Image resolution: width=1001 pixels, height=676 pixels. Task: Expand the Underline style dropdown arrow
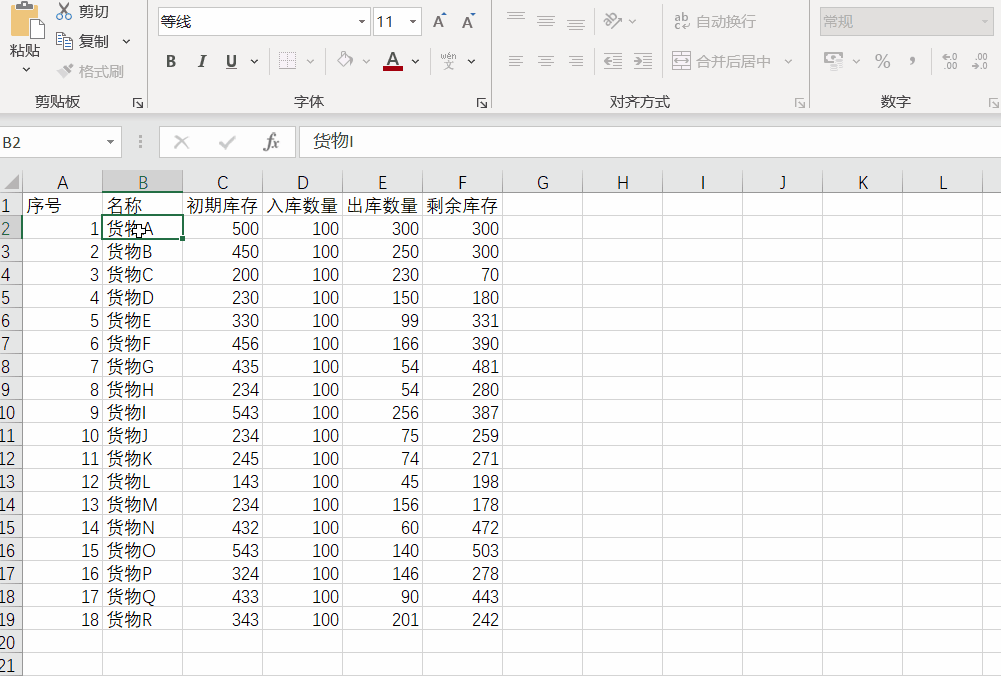(x=254, y=61)
